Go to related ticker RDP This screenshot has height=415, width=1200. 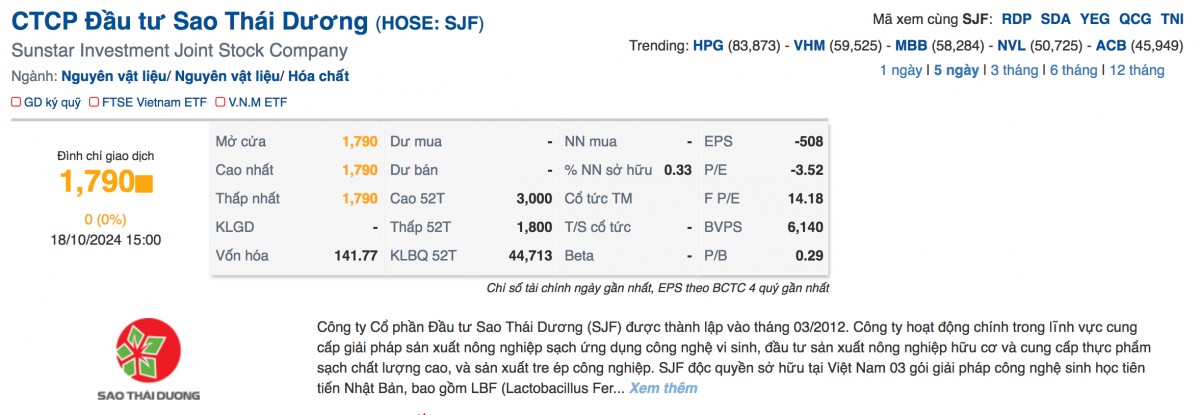tap(1016, 19)
